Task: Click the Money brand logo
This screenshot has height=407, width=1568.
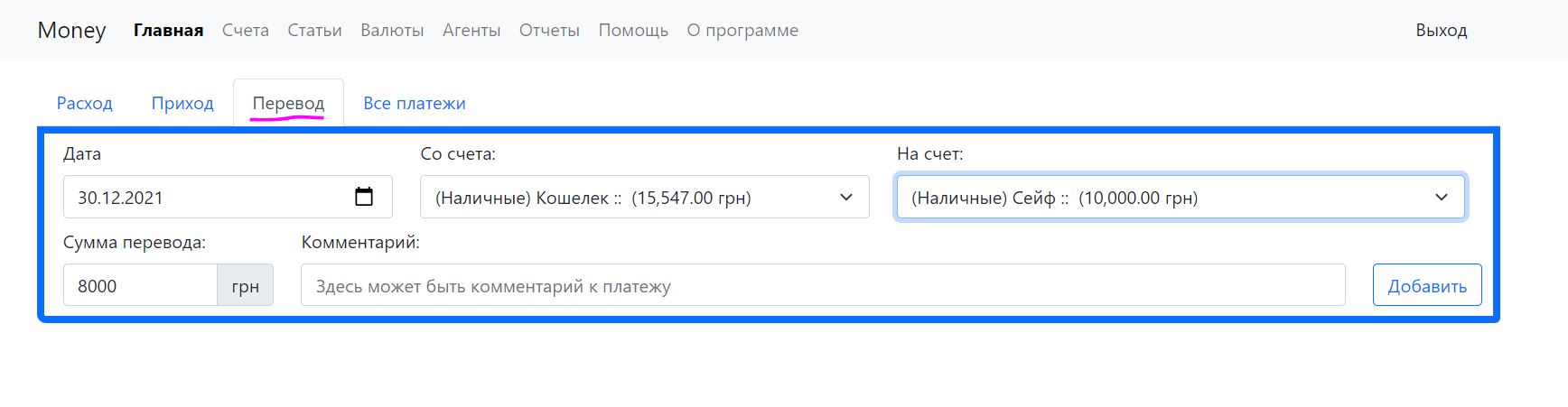Action: pos(71,30)
